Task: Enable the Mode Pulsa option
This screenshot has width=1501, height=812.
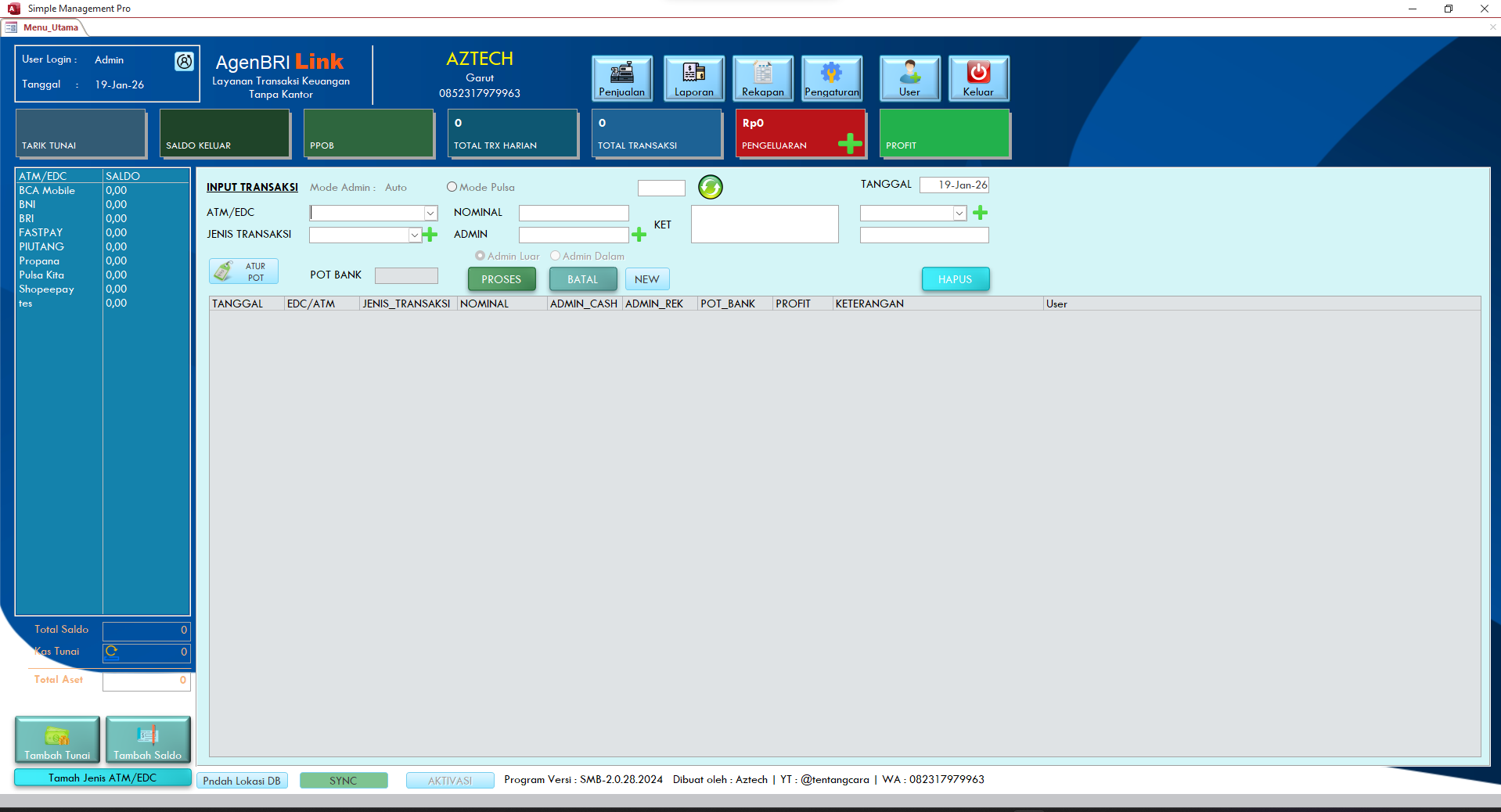Action: click(x=452, y=187)
